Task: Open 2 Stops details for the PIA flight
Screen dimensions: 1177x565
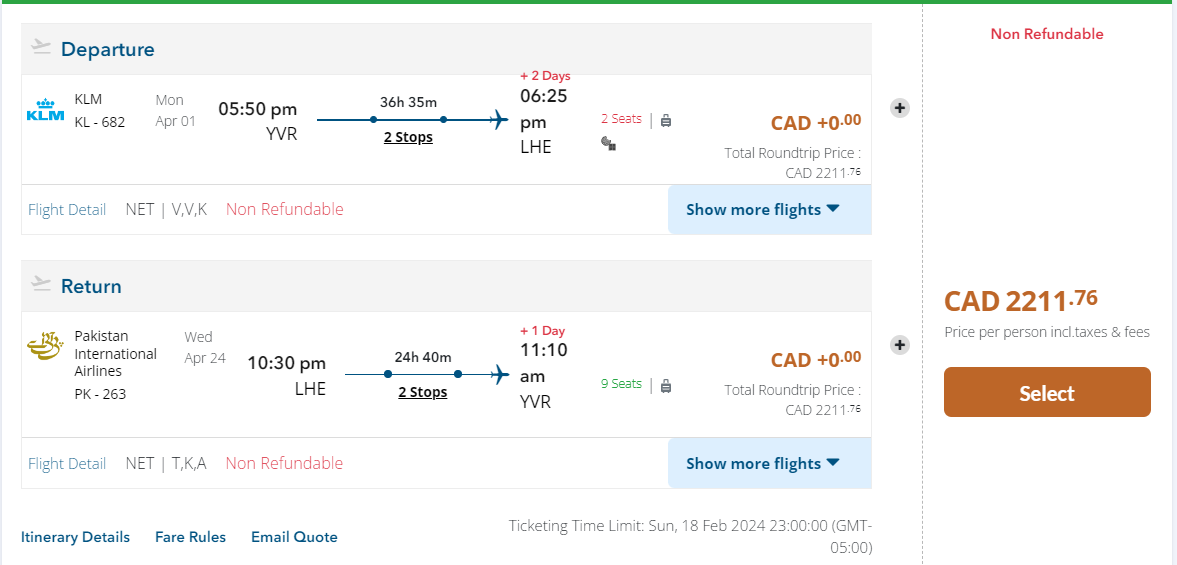Action: coord(422,392)
